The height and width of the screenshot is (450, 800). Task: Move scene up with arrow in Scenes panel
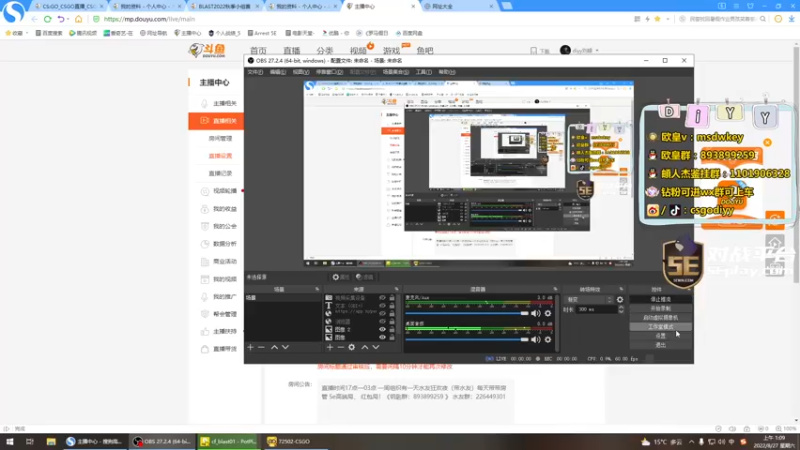pyautogui.click(x=274, y=347)
